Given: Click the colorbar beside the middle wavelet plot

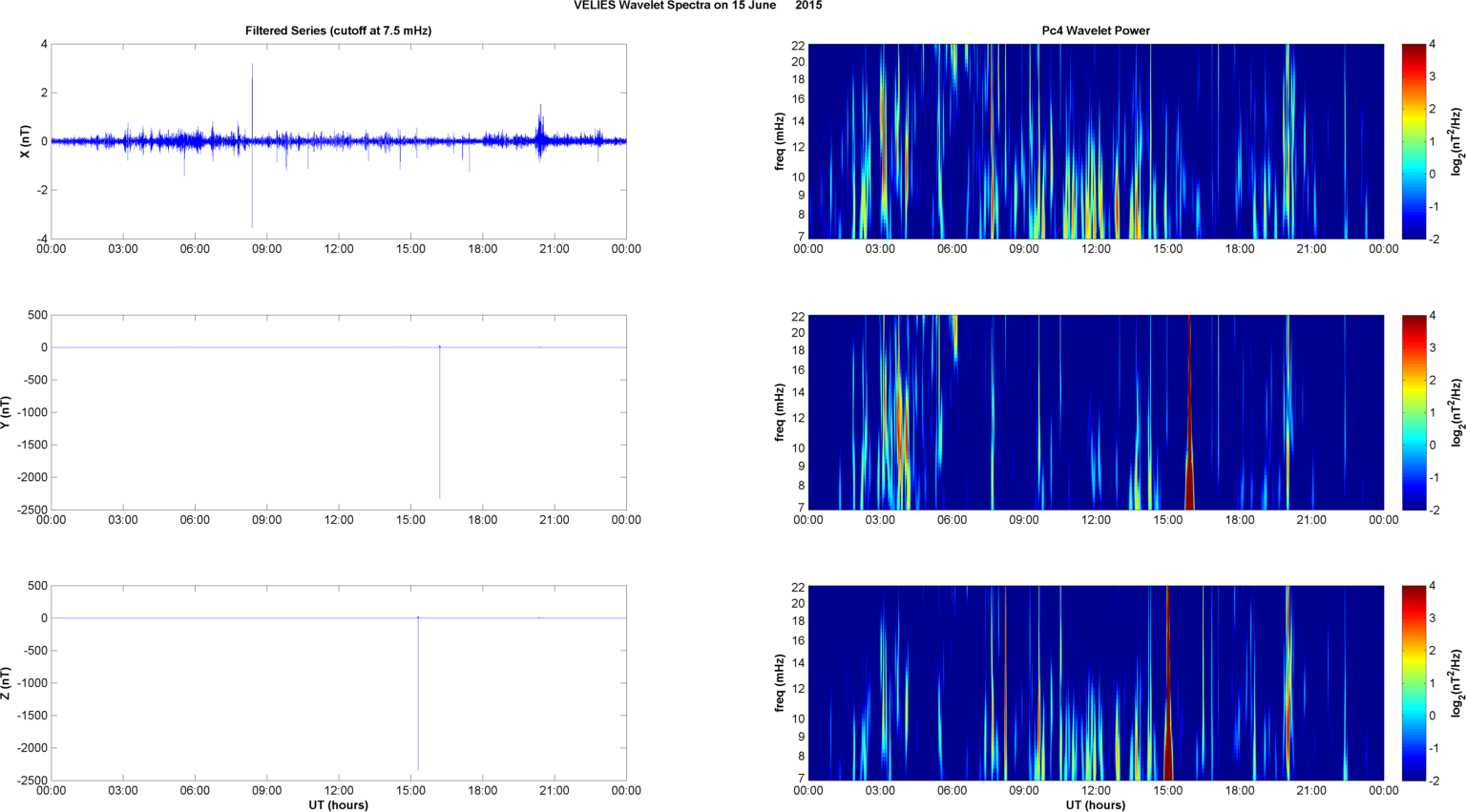Looking at the screenshot, I should [x=1414, y=412].
